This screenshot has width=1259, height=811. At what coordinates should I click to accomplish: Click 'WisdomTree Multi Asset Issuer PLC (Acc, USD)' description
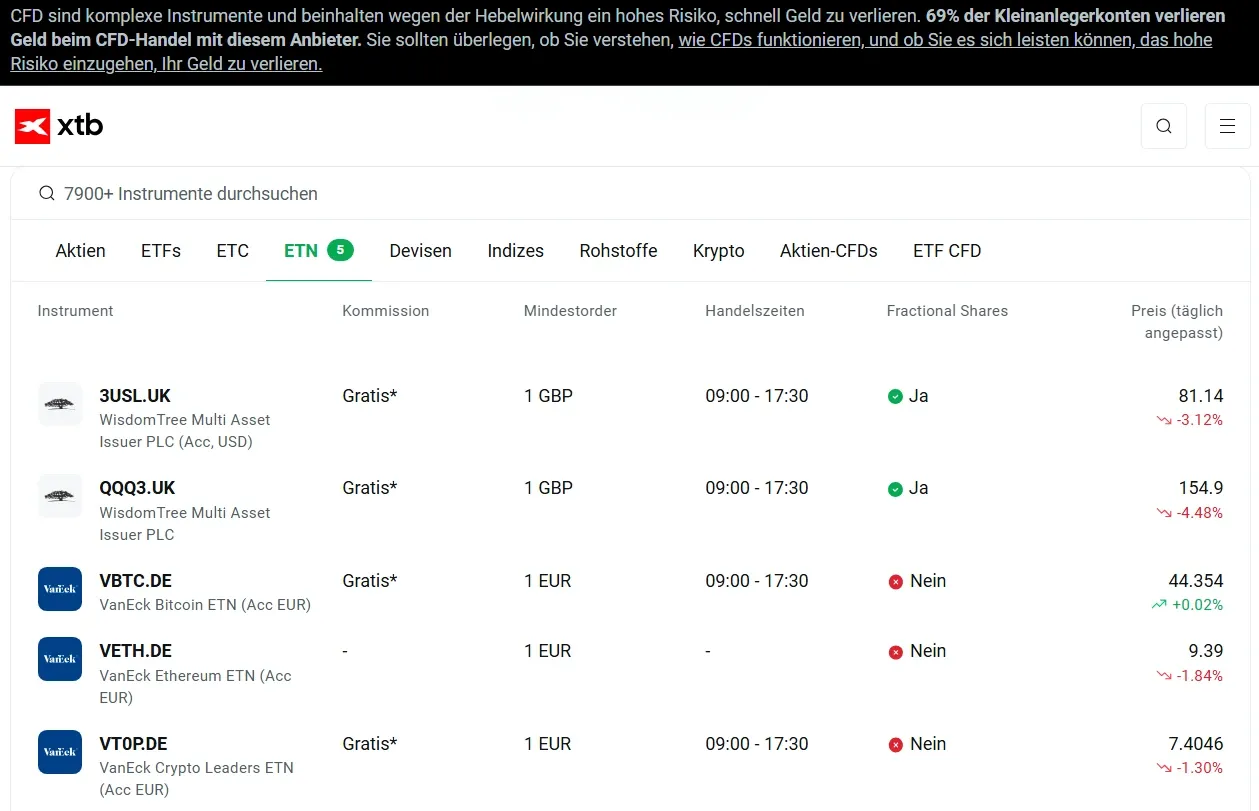[x=185, y=431]
